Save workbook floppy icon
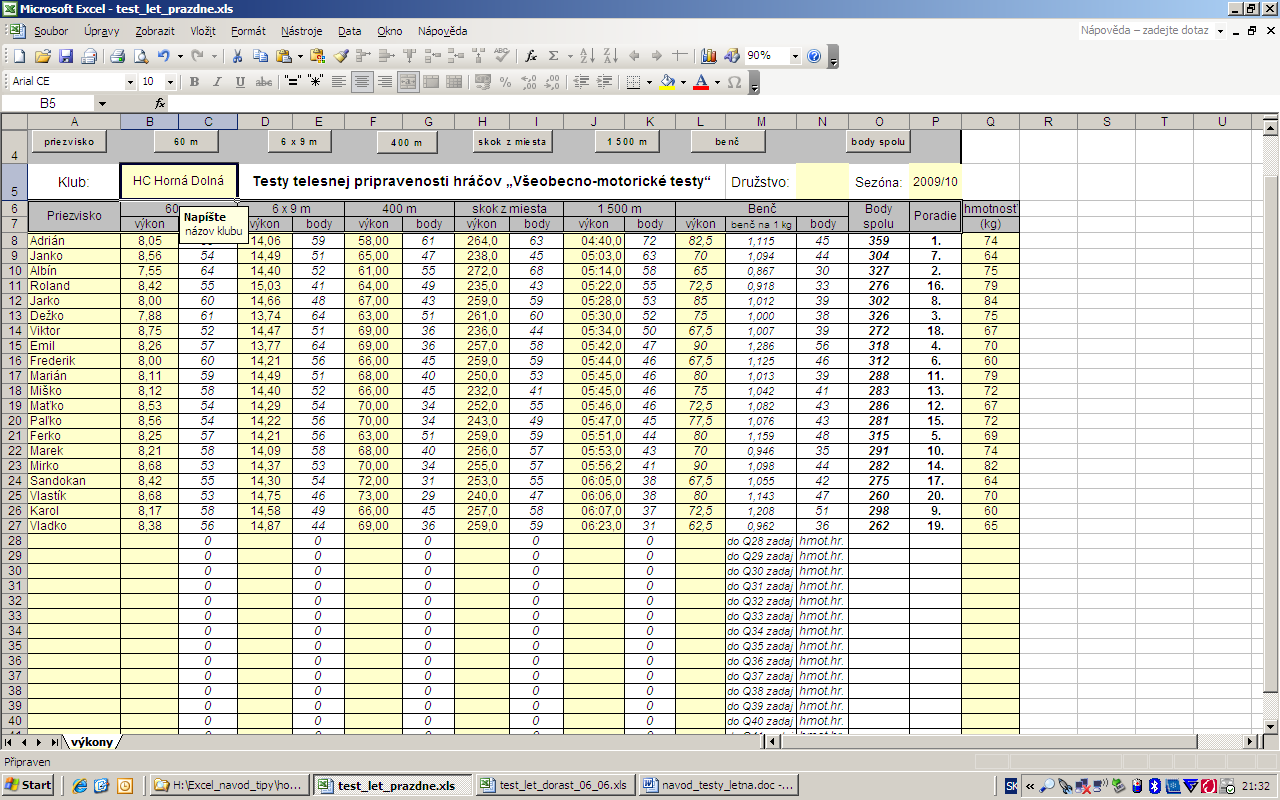 [x=66, y=56]
